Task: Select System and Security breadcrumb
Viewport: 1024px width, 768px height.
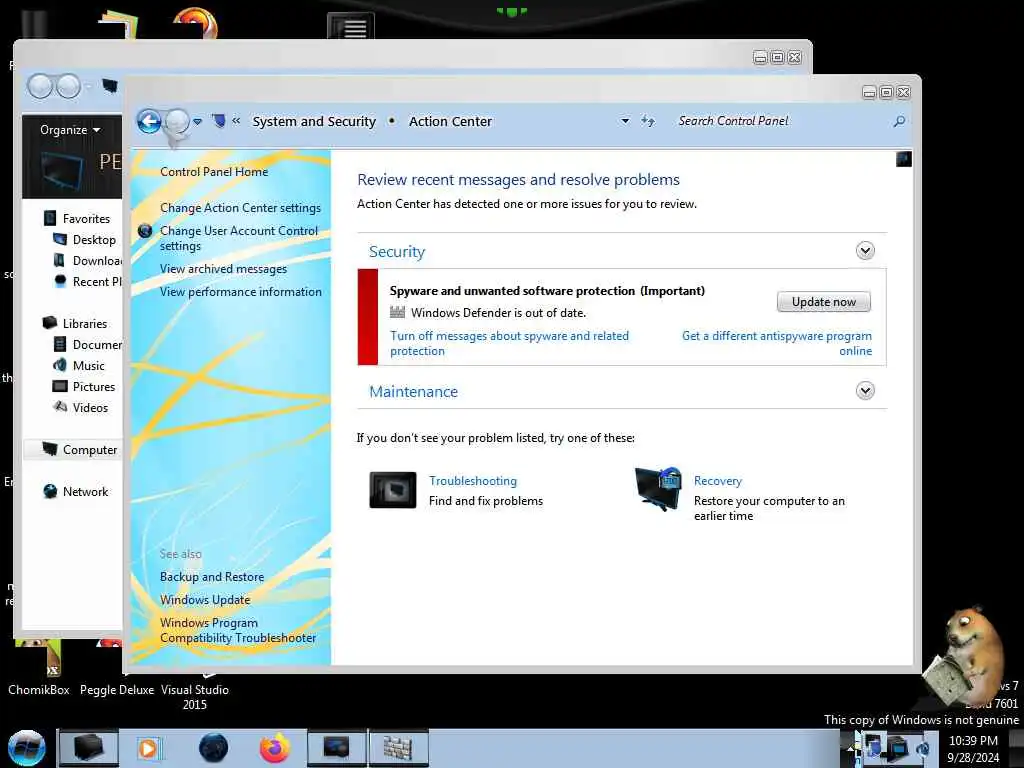Action: pos(314,121)
